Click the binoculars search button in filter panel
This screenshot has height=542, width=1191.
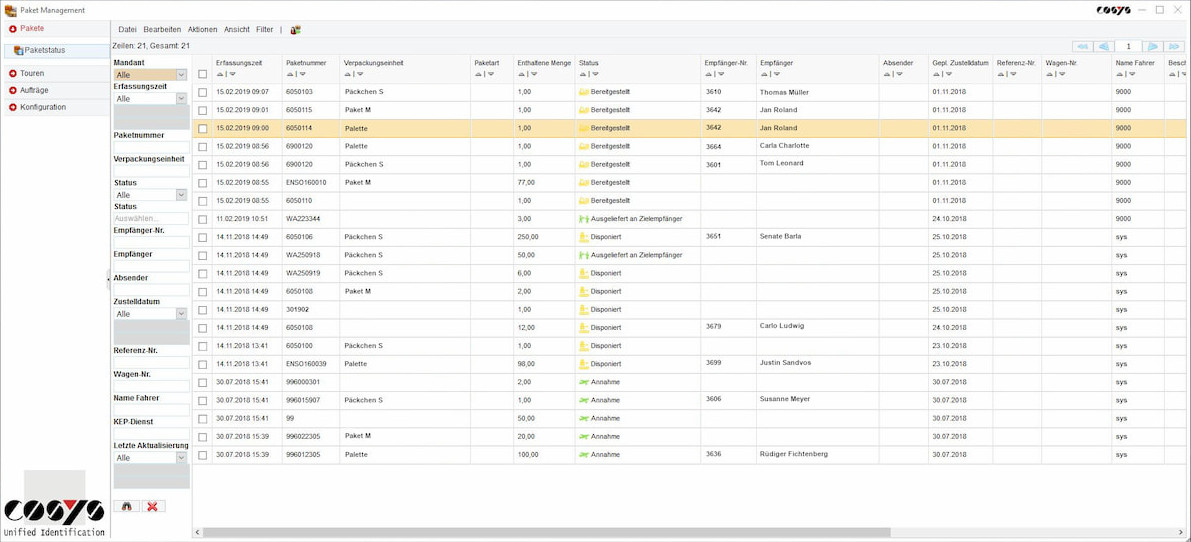coord(126,507)
